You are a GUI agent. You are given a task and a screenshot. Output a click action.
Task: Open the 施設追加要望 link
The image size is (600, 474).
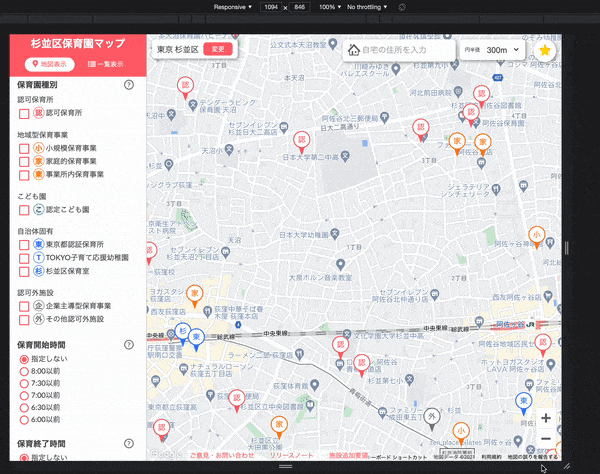[348, 455]
